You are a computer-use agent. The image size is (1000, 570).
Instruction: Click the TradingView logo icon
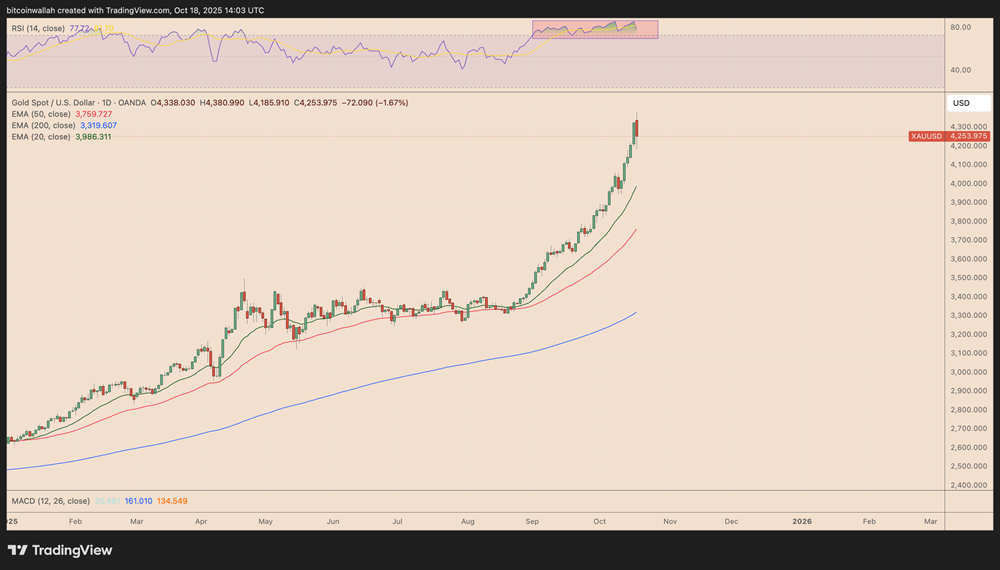[x=18, y=550]
